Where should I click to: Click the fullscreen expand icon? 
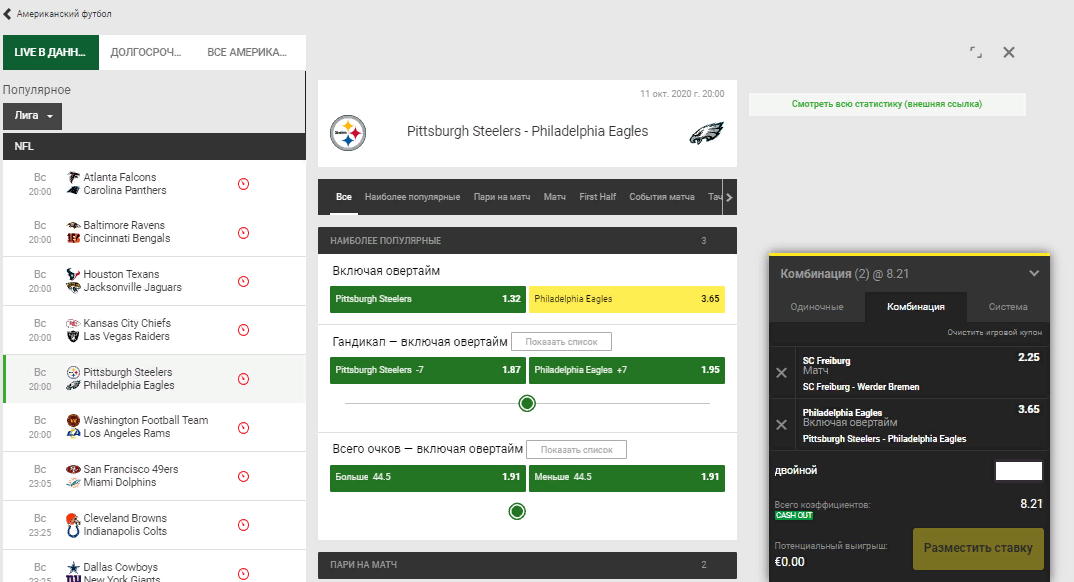pos(976,52)
